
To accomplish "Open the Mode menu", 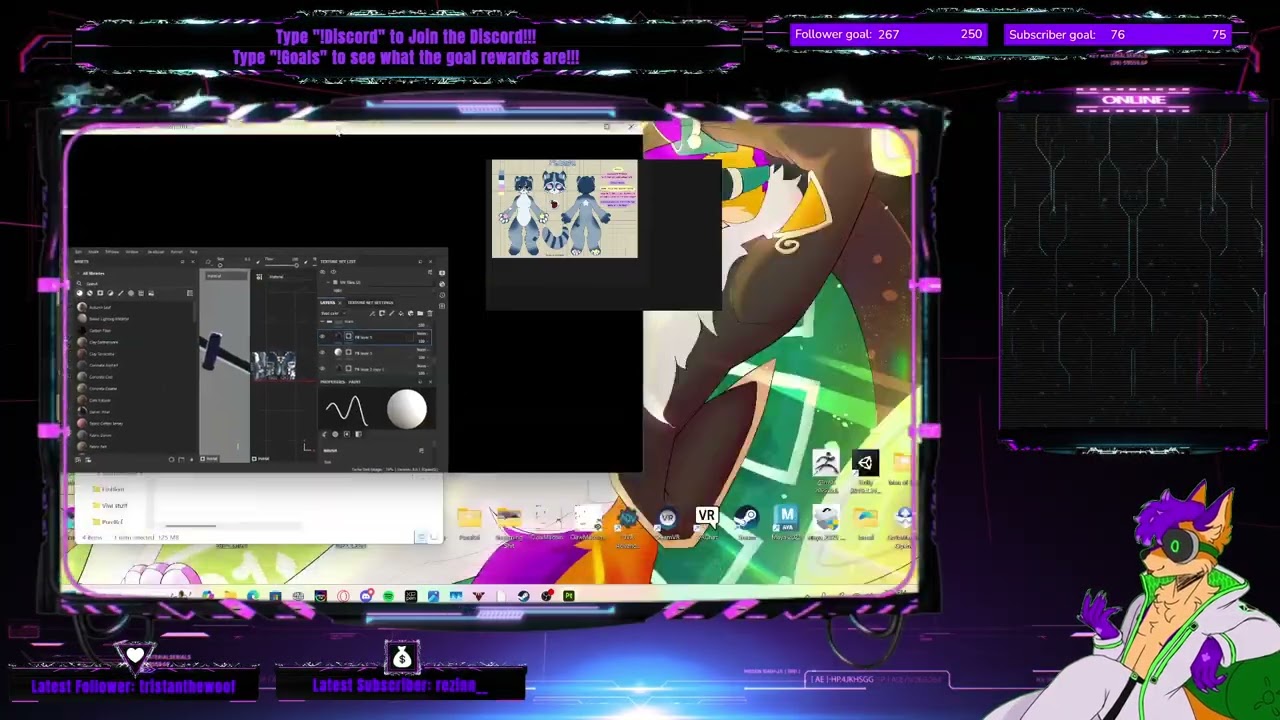I will (x=93, y=251).
